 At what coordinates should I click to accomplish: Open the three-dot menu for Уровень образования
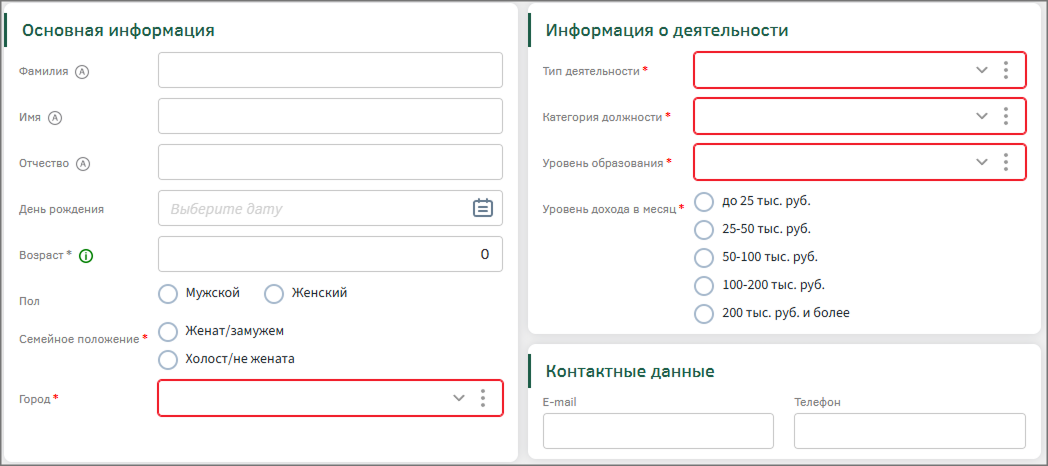(1006, 162)
